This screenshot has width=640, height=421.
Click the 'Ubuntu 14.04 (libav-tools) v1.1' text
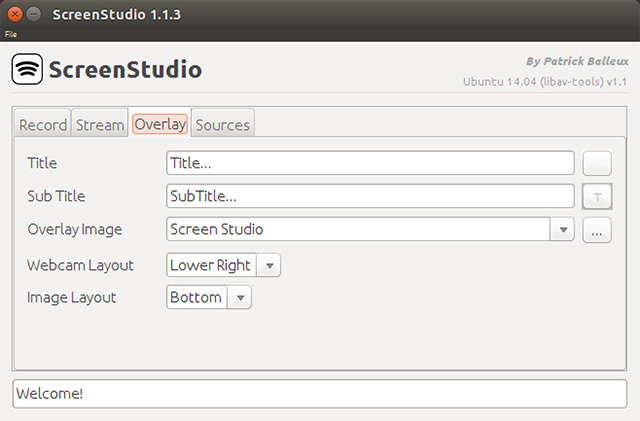(x=545, y=82)
